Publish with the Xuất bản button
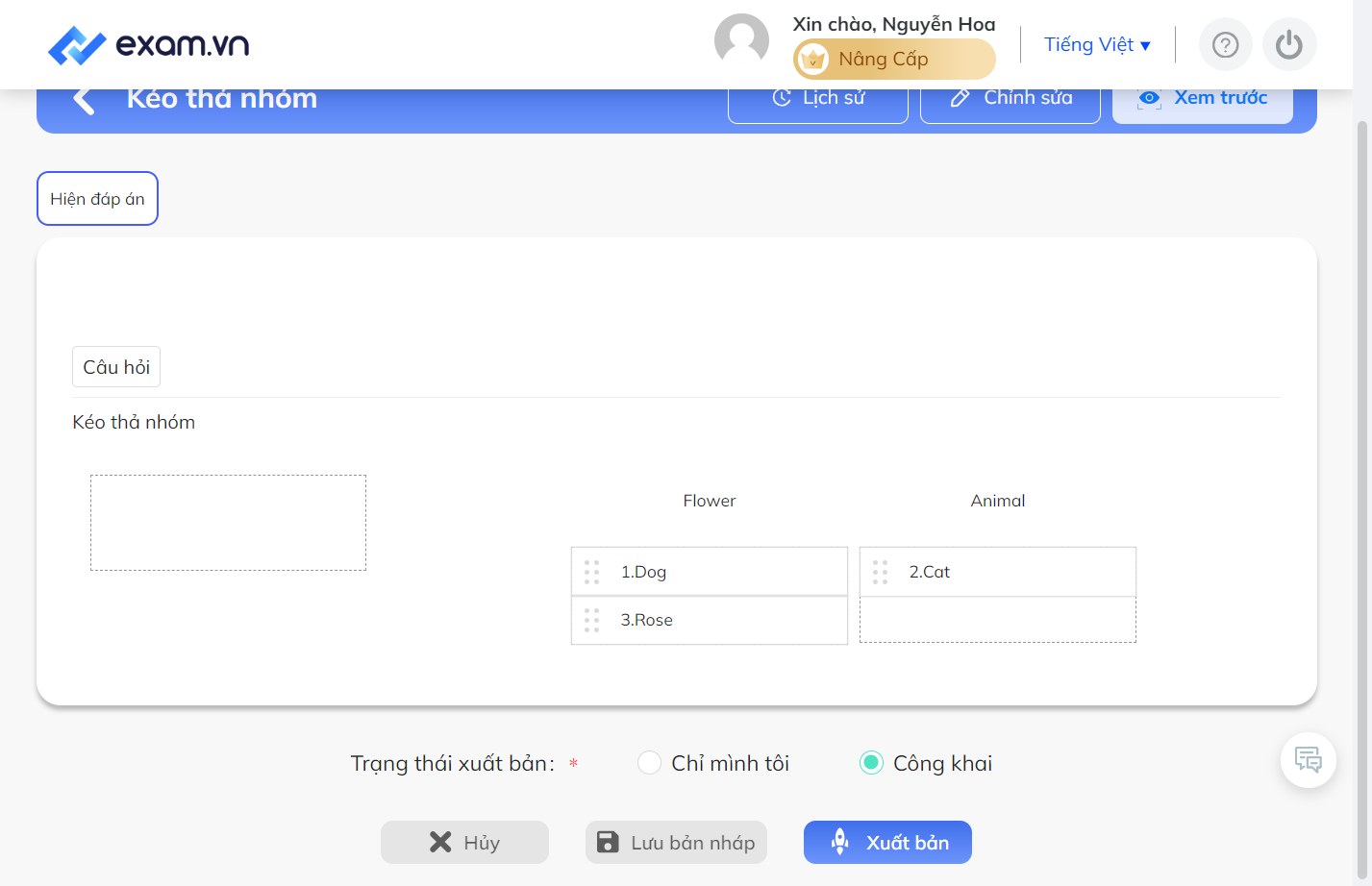 887,843
